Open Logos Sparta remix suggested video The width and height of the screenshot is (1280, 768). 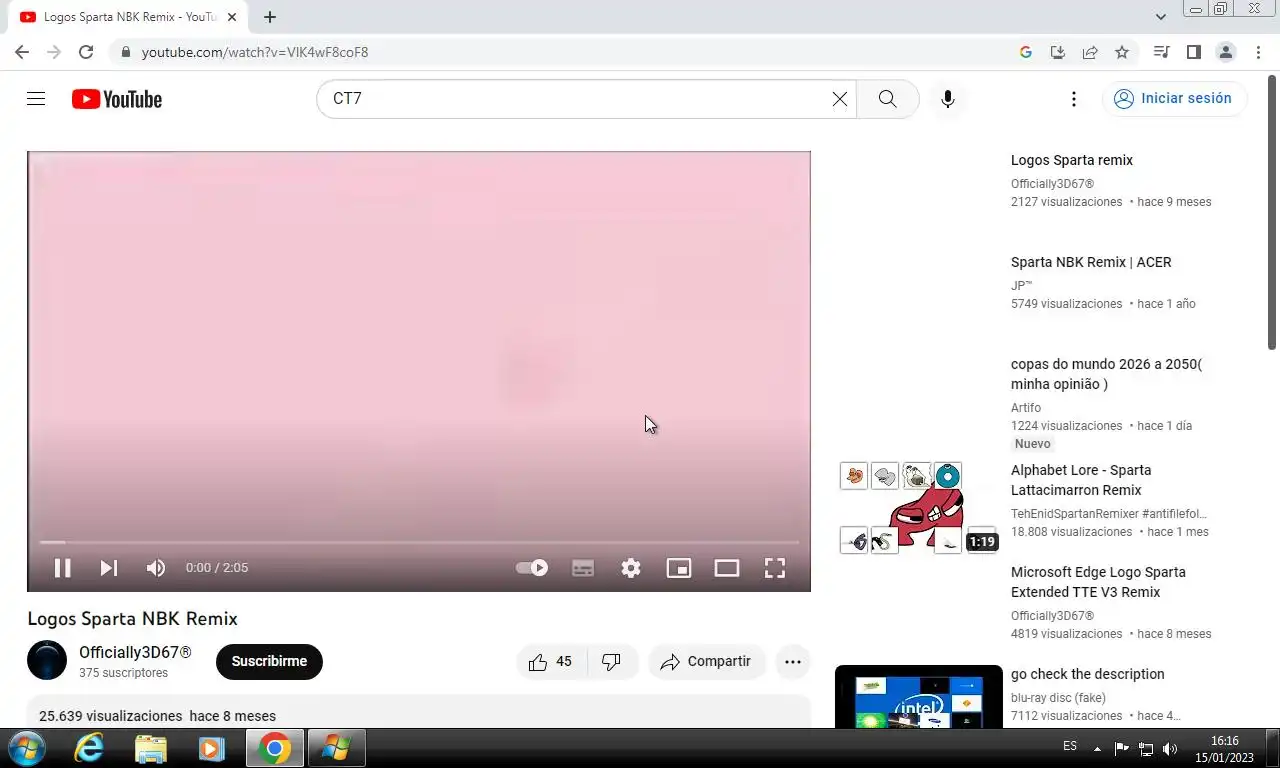coord(1072,160)
